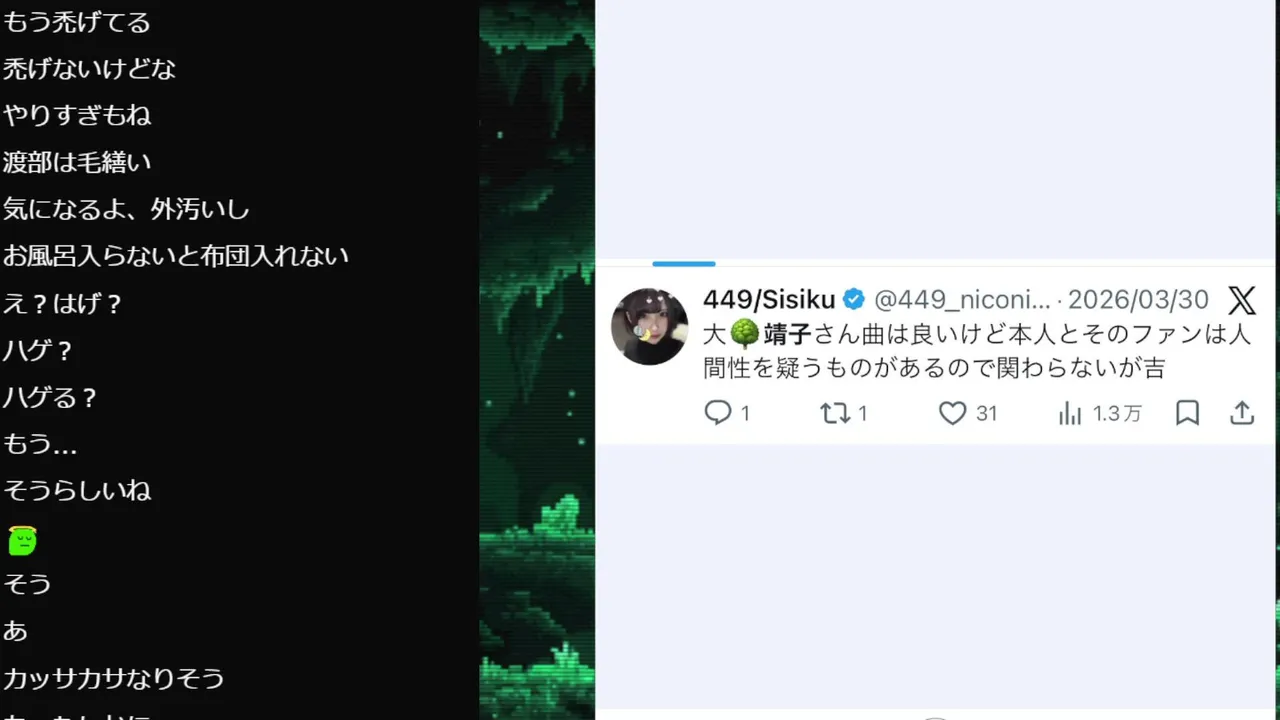Click the tree emoji in tweet
1280x720 pixels.
tap(745, 335)
